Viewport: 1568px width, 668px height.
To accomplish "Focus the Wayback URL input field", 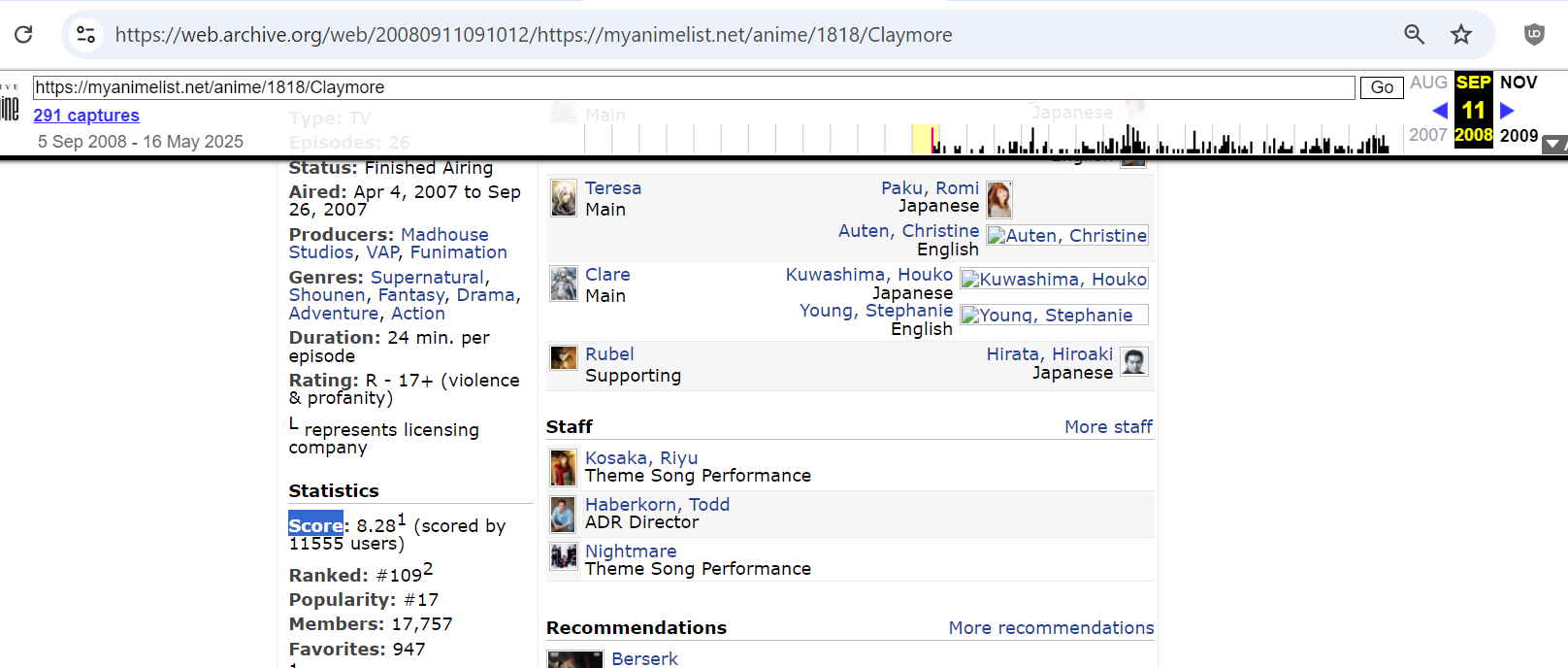I will click(x=694, y=87).
